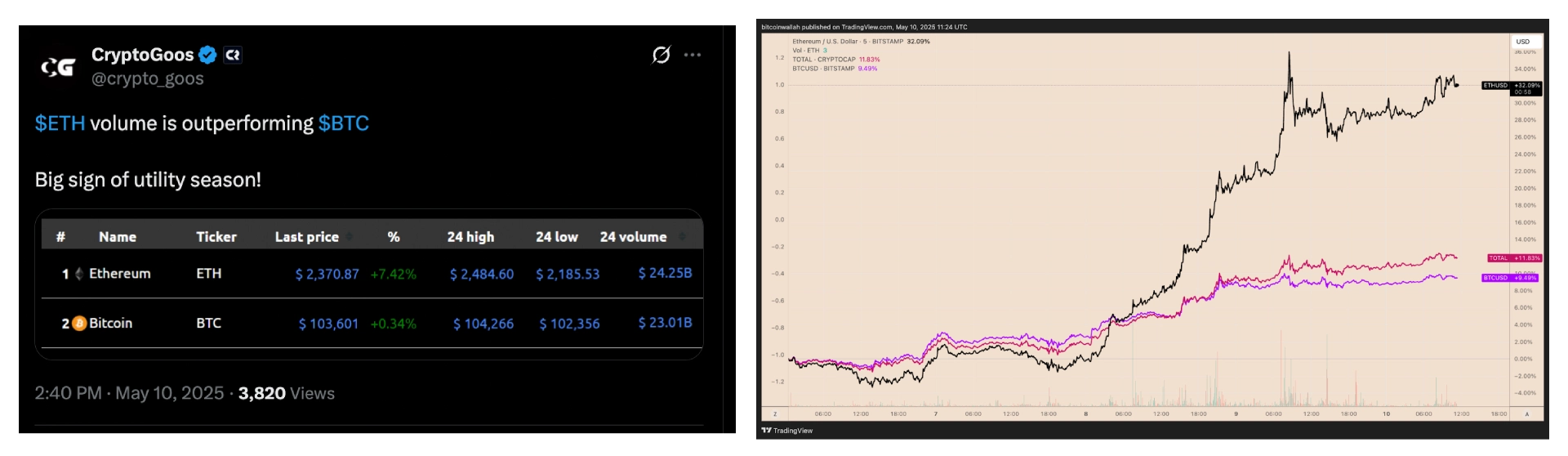Click the tweet timestamp 2:40 PM · May 10, 2025
Viewport: 1568px width, 456px height.
coord(129,393)
